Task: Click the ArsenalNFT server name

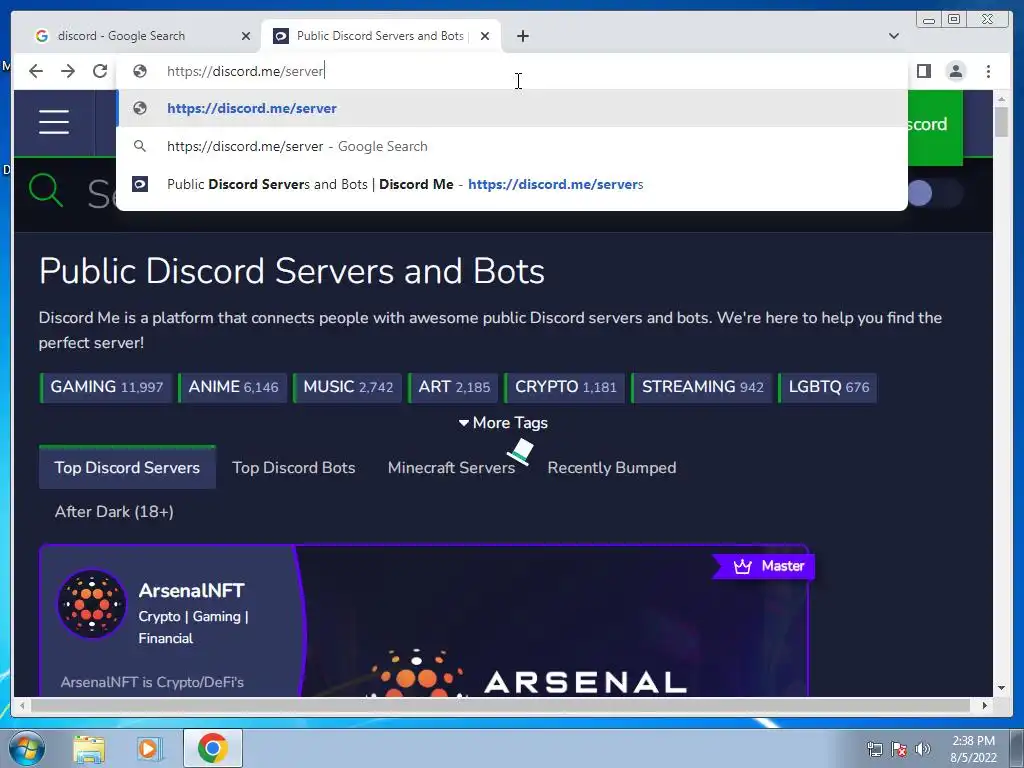Action: tap(191, 590)
